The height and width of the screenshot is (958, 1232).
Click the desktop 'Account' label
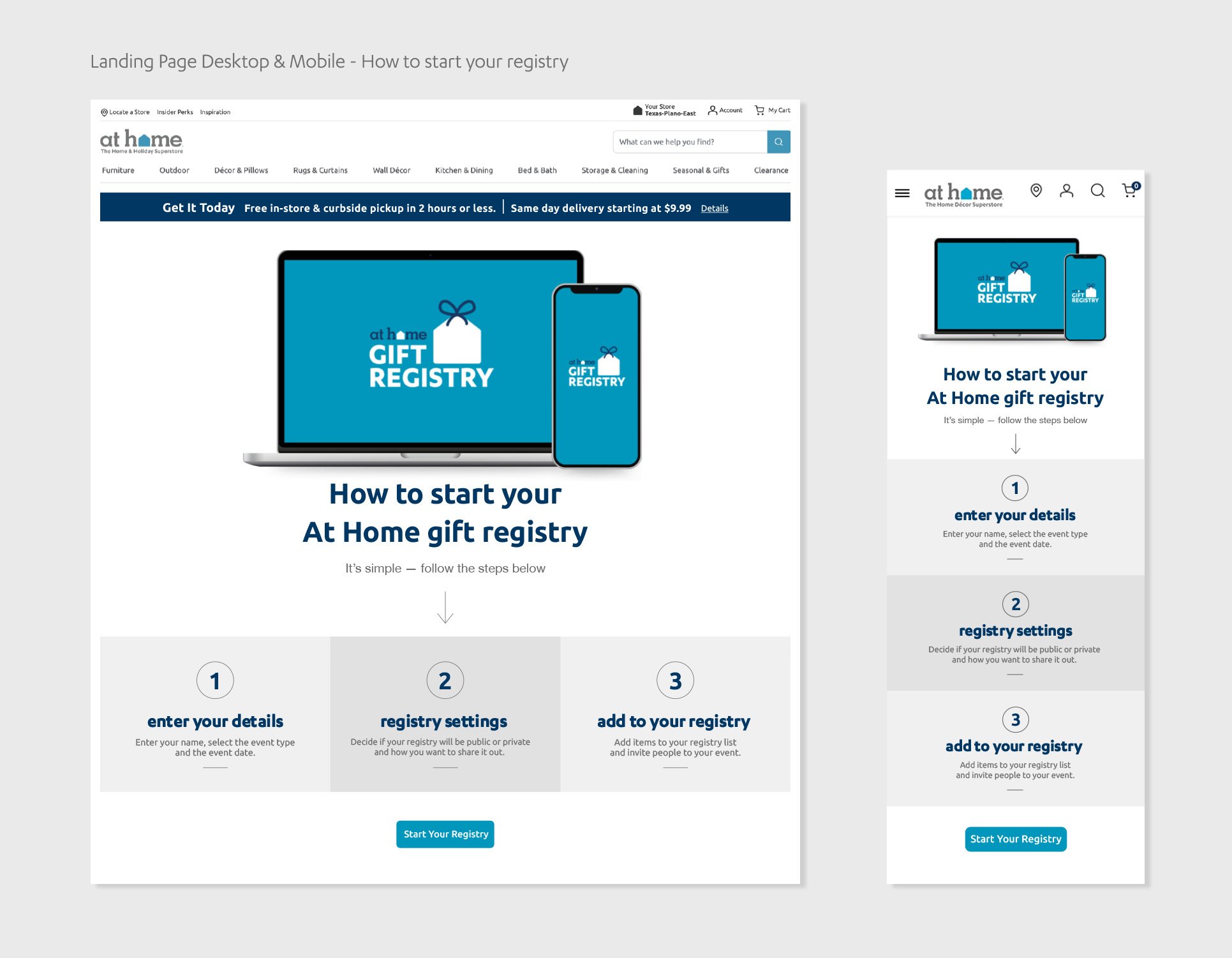coord(731,110)
